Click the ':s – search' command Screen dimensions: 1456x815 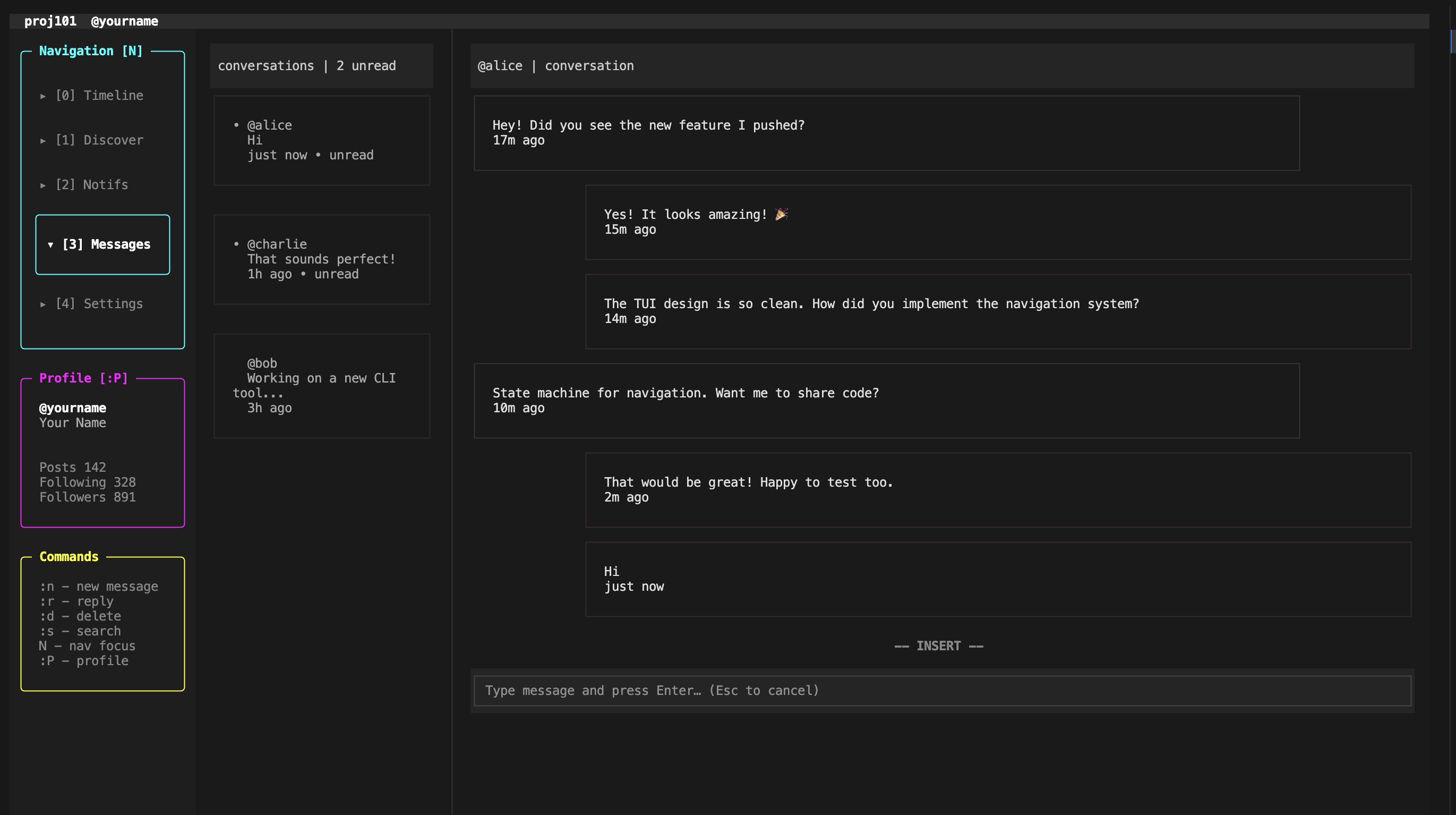click(x=80, y=631)
